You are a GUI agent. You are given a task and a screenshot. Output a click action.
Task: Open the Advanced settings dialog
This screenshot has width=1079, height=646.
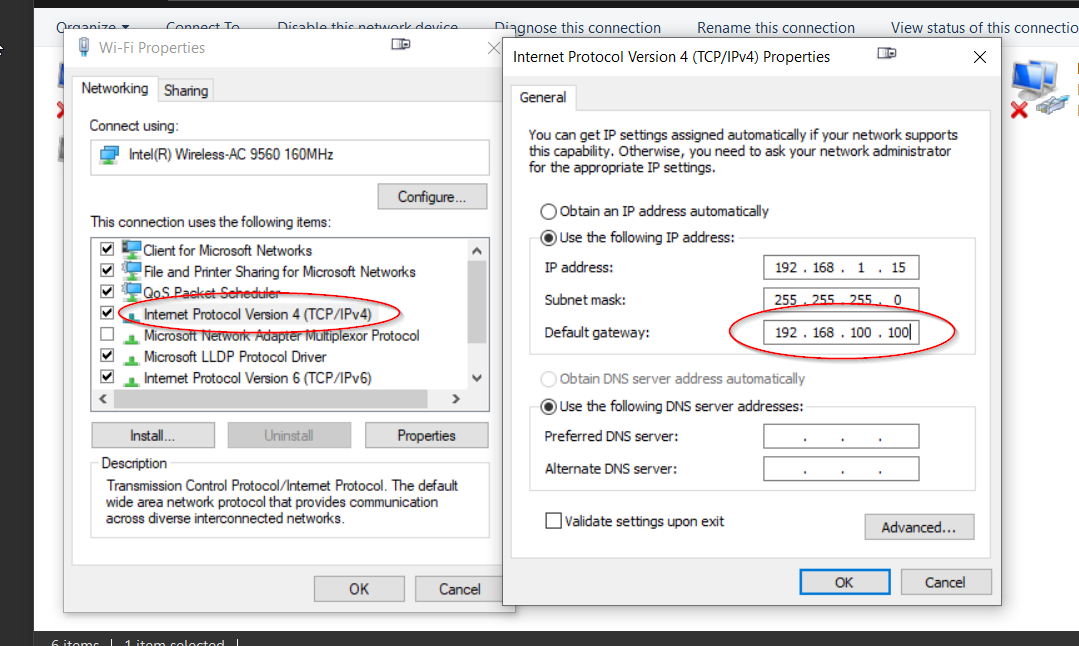click(x=919, y=527)
